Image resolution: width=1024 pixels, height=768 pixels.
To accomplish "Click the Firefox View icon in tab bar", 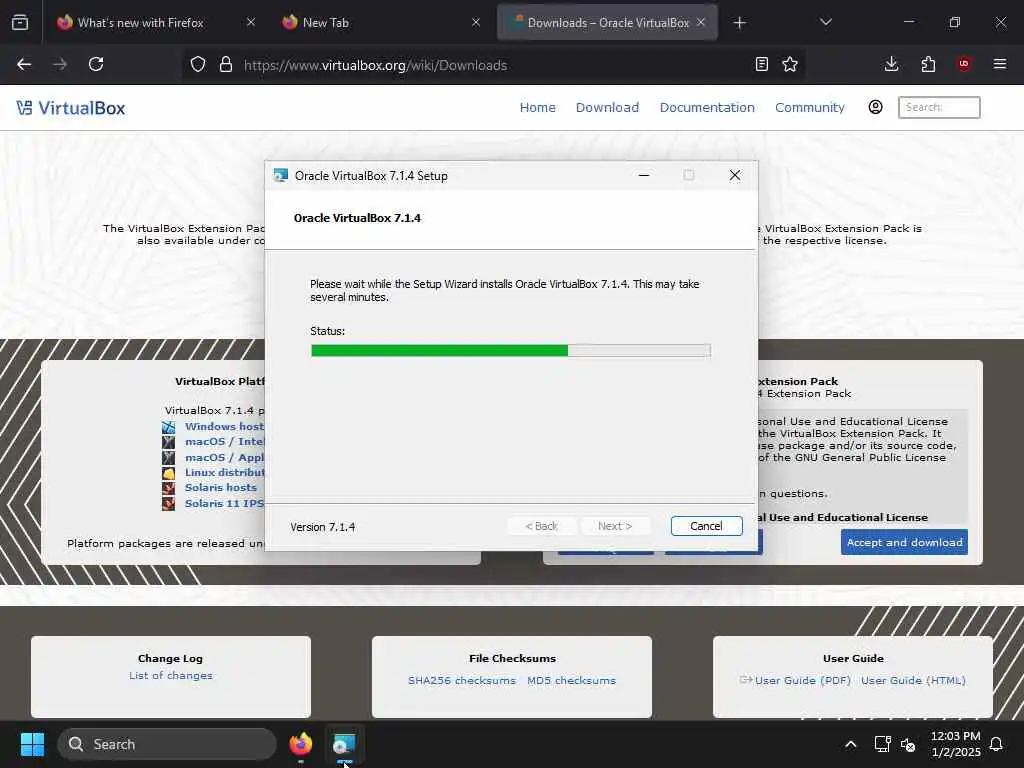I will point(20,22).
